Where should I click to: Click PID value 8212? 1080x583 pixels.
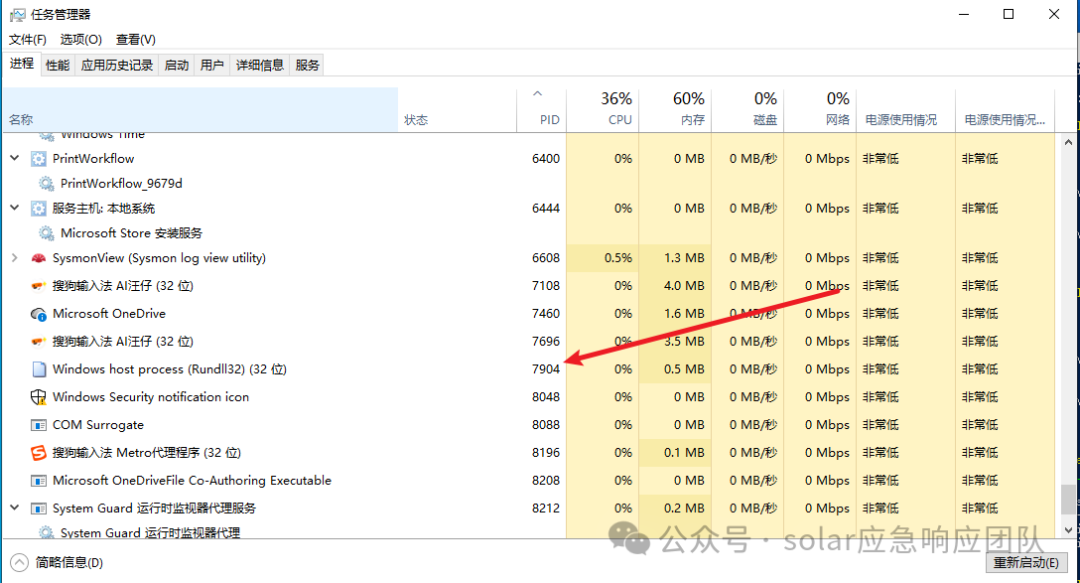[x=546, y=509]
